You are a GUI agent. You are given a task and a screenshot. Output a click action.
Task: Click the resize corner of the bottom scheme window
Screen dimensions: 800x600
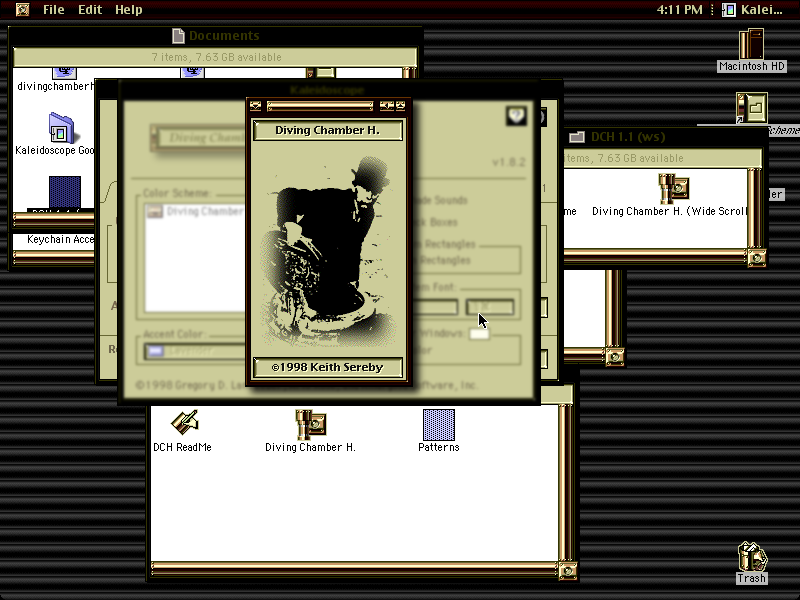[567, 570]
